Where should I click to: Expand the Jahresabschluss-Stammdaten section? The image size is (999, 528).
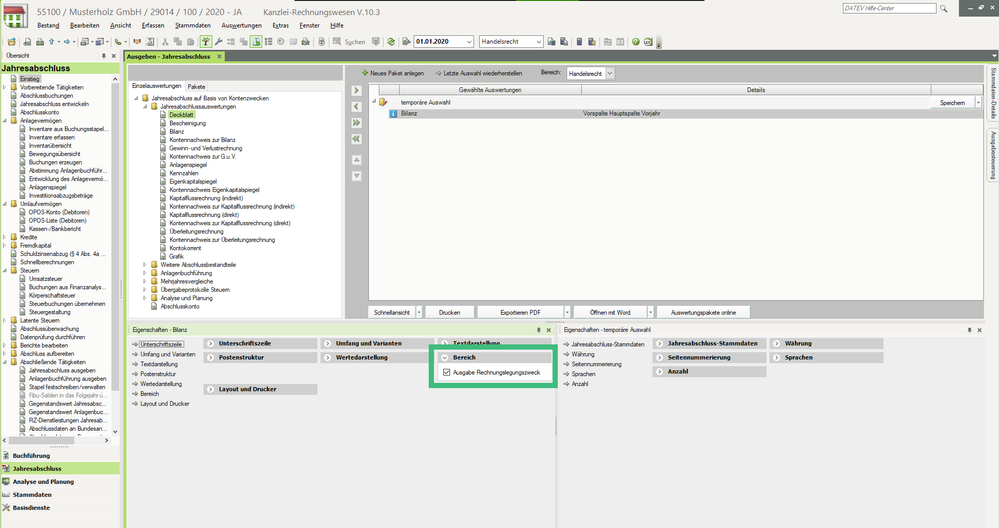pos(659,343)
